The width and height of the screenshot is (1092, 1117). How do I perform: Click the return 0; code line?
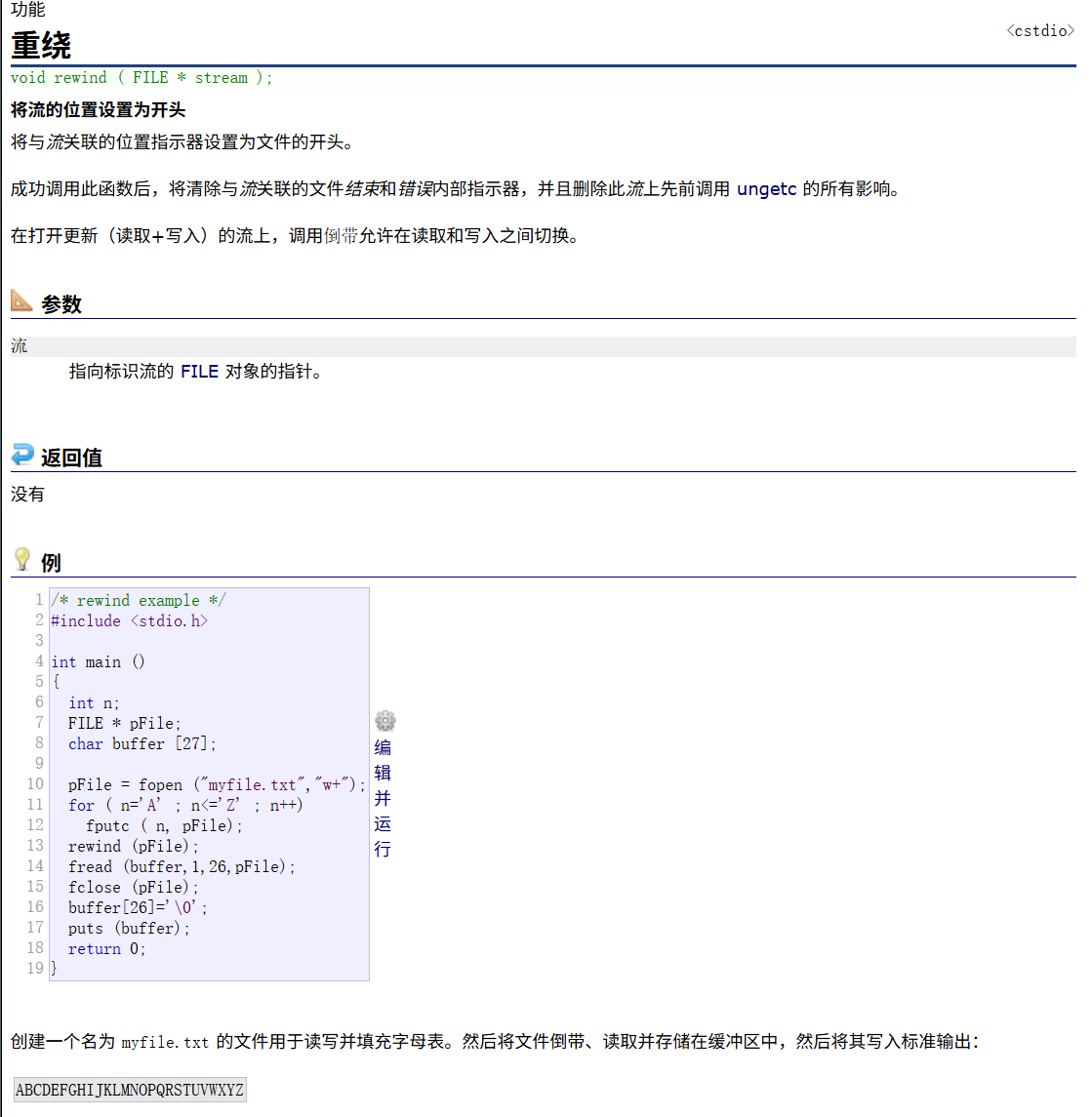click(x=107, y=949)
